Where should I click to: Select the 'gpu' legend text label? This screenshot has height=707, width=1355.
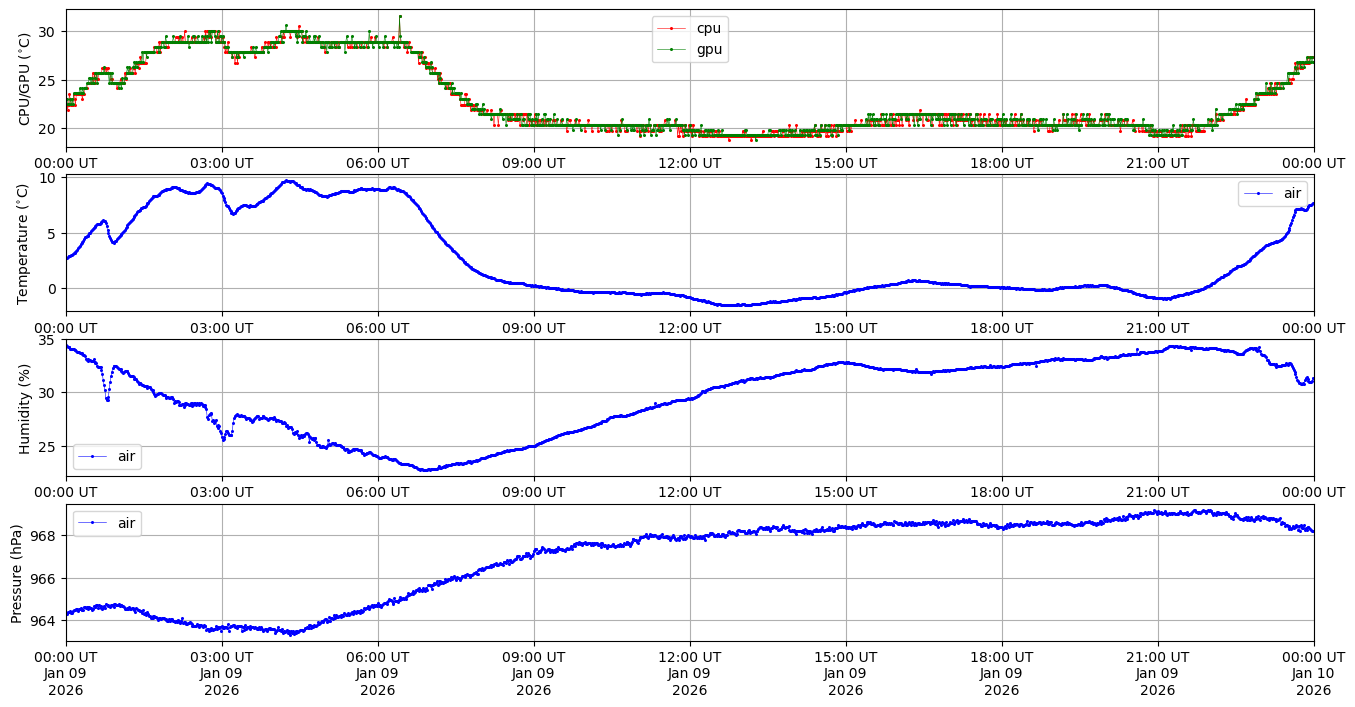[709, 49]
